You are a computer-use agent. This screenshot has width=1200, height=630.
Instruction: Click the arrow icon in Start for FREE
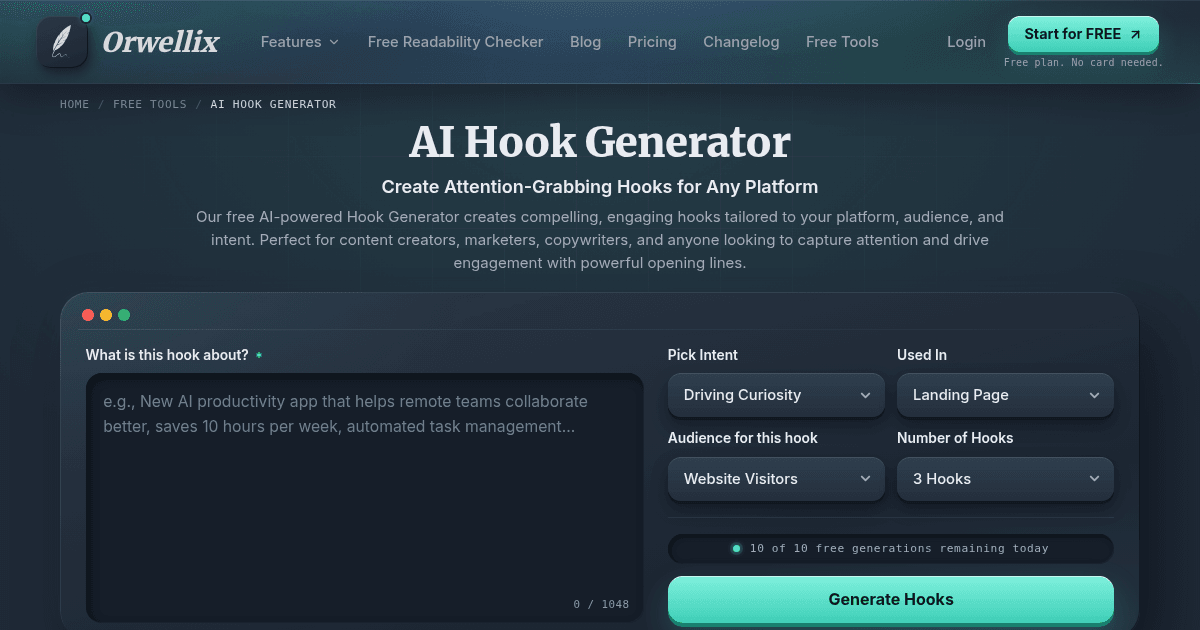pyautogui.click(x=1135, y=34)
